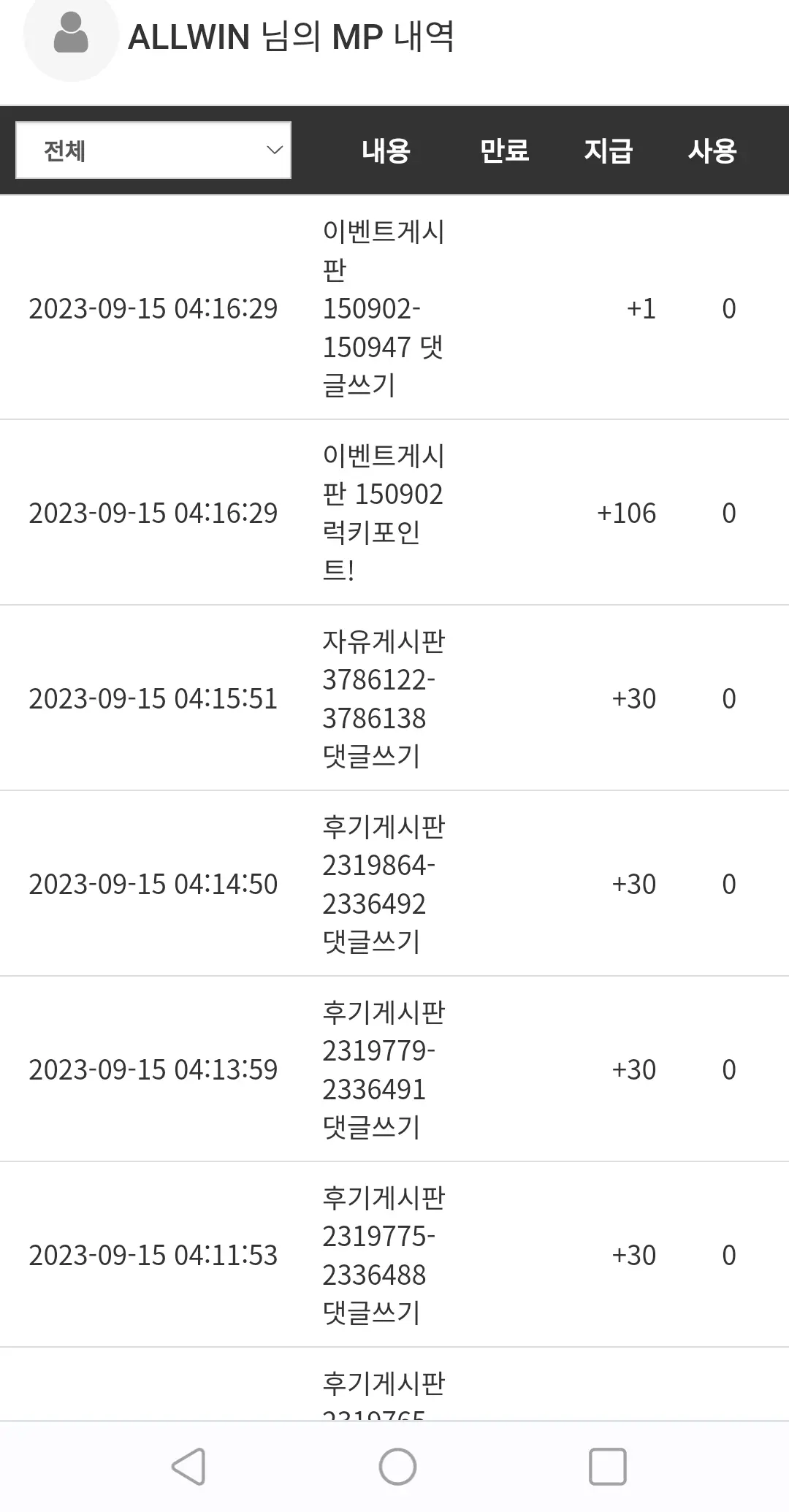Open the 전체 filter dropdown

(x=153, y=150)
